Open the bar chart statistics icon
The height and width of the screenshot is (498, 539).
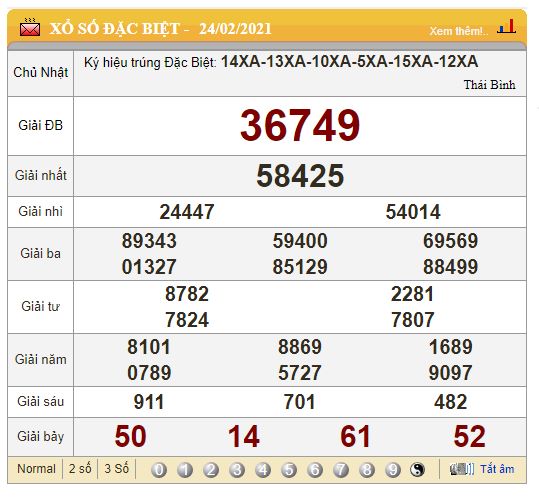(x=507, y=26)
